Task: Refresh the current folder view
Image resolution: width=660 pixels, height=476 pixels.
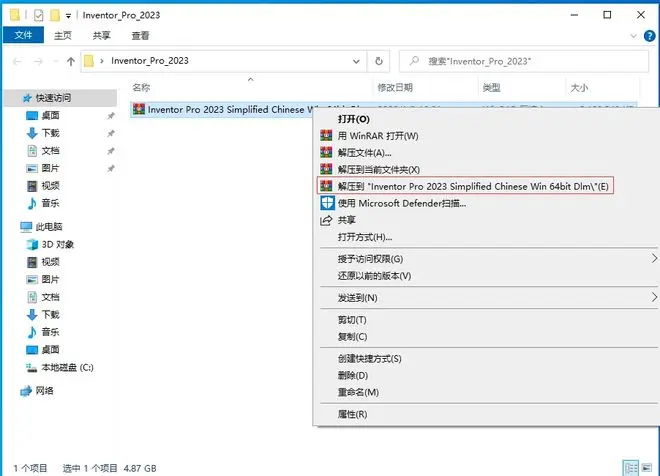Action: [x=379, y=61]
